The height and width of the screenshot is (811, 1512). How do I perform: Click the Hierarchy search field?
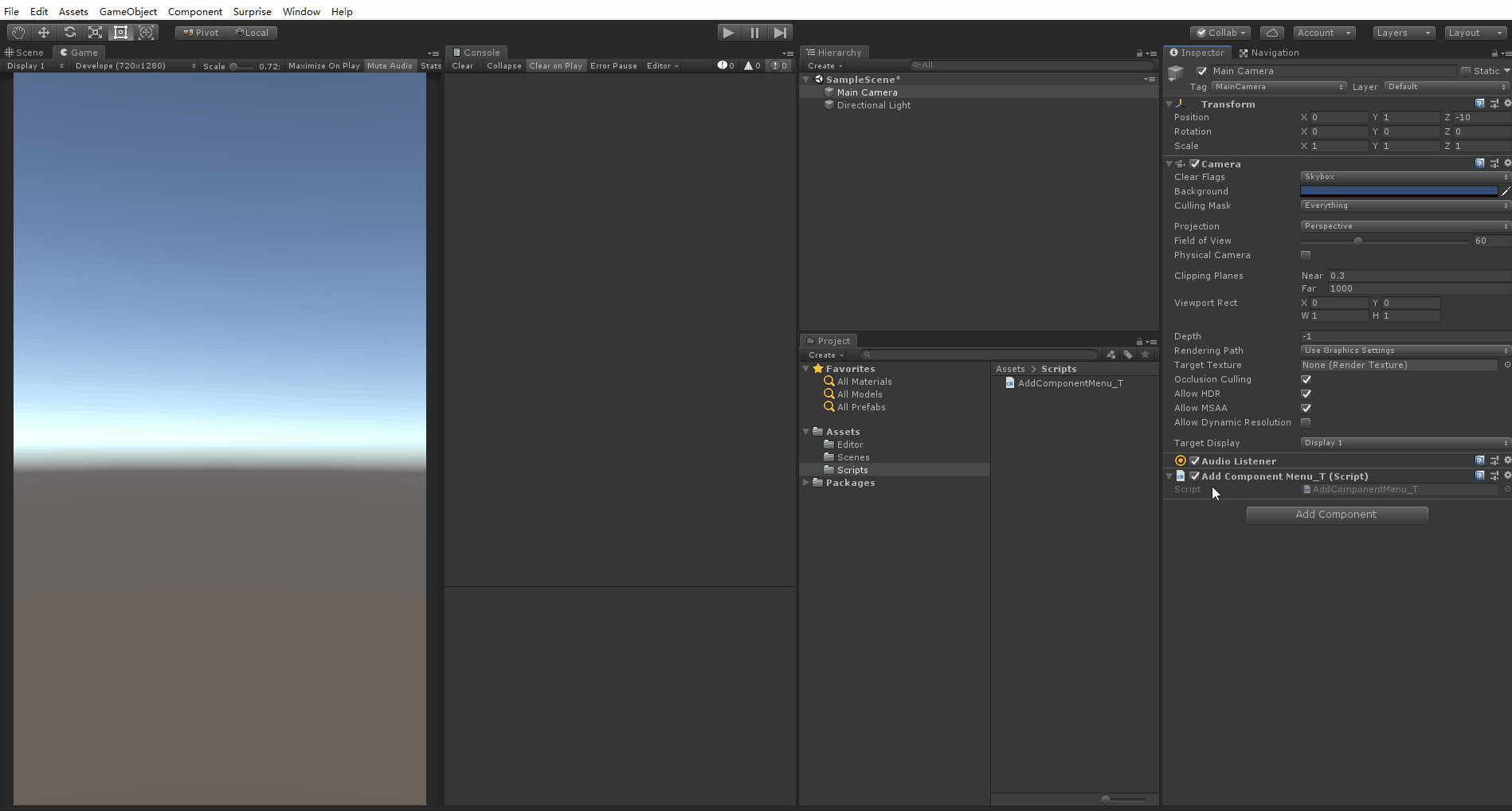coord(1032,65)
